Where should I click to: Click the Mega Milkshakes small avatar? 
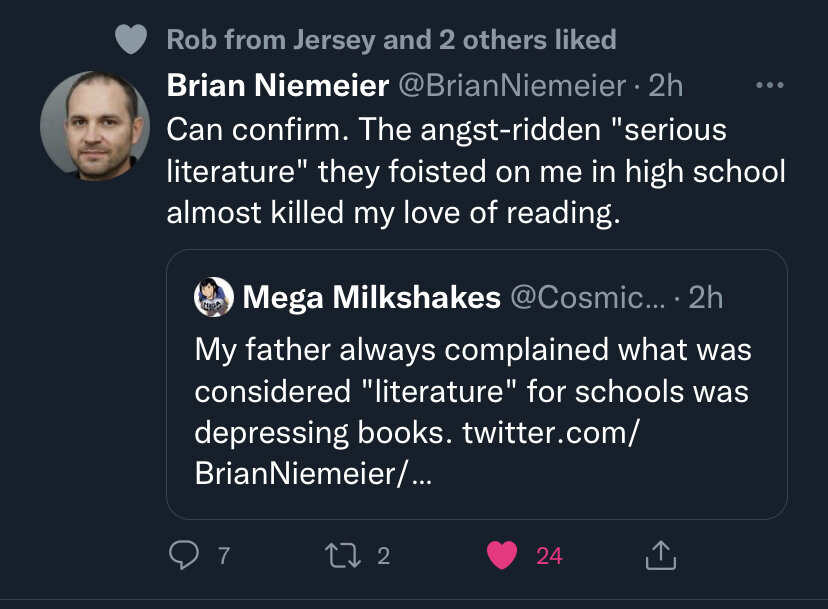[x=214, y=296]
